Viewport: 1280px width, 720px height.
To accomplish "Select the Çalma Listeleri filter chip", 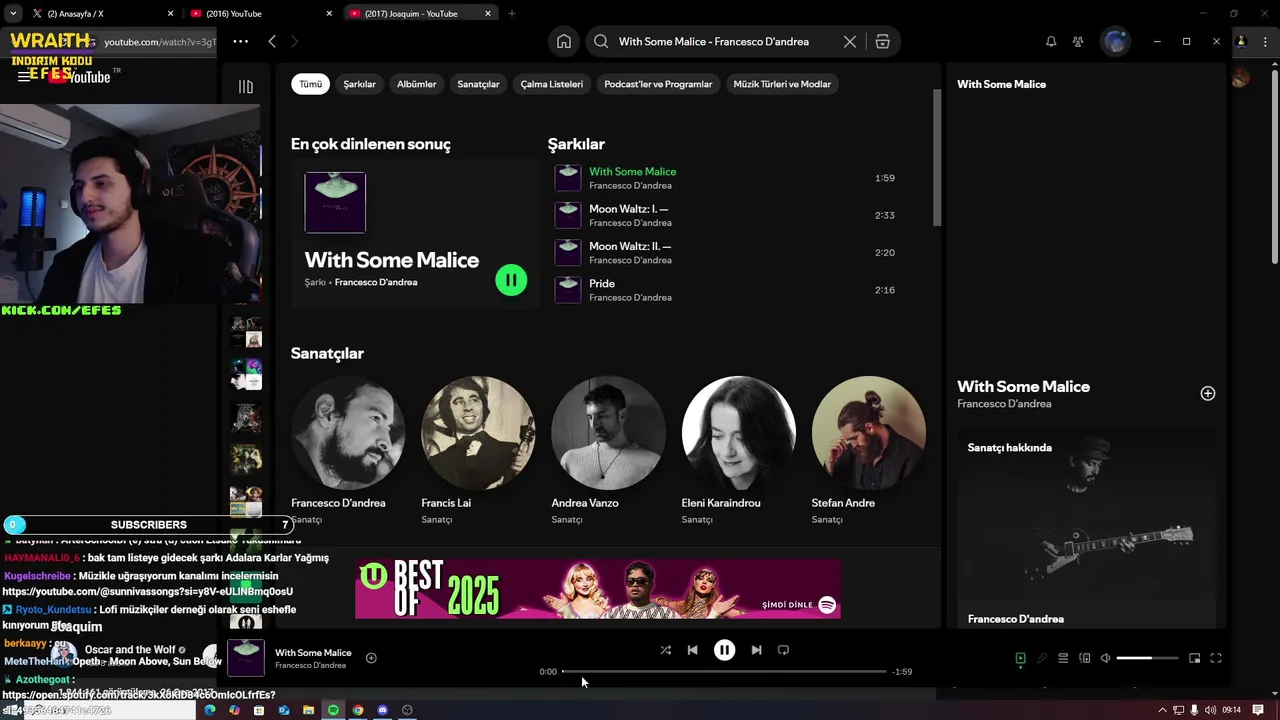I will [x=551, y=84].
